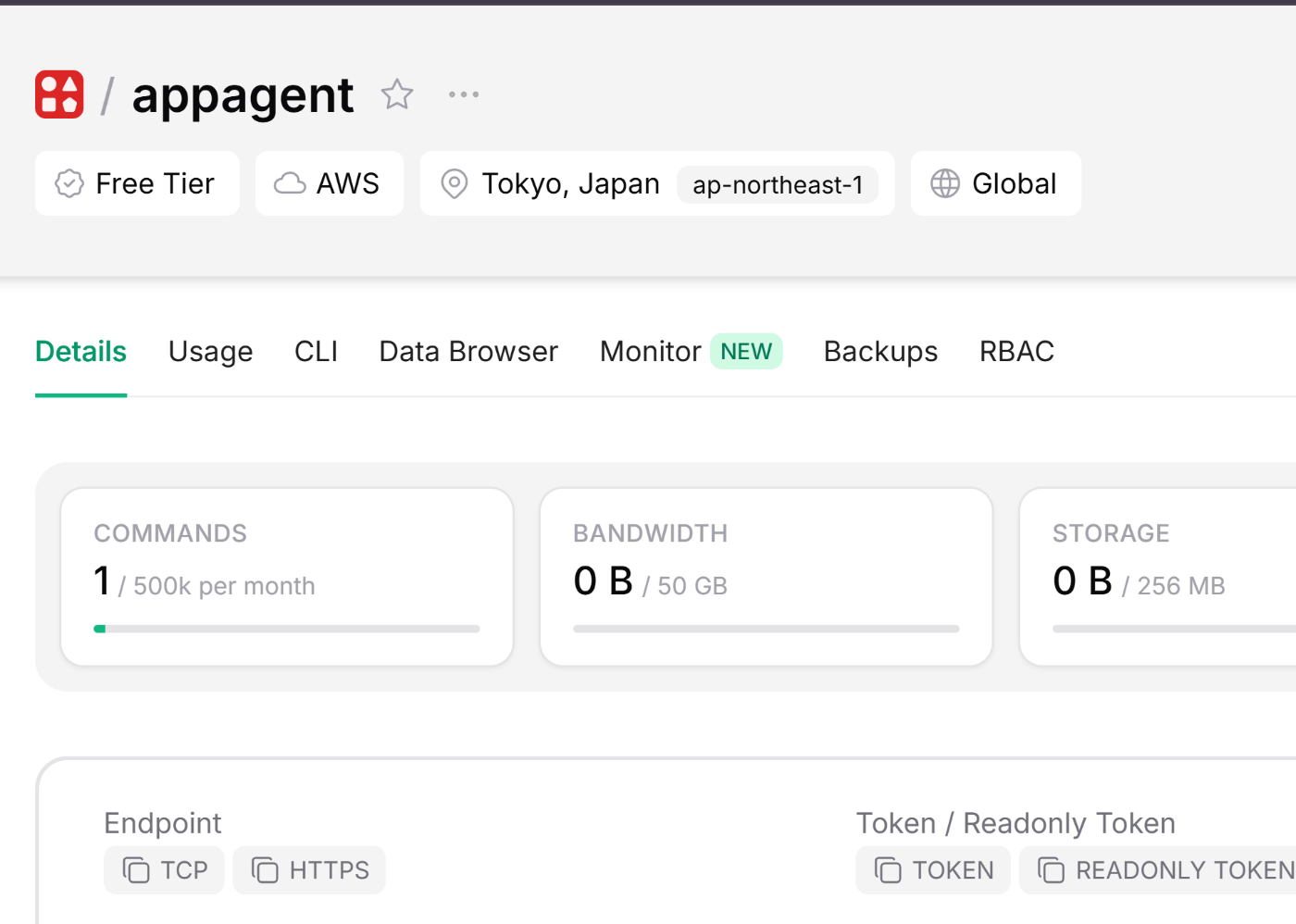Screen dimensions: 1296x924
Task: Click the Tokyo, Japan region label
Action: [x=570, y=183]
